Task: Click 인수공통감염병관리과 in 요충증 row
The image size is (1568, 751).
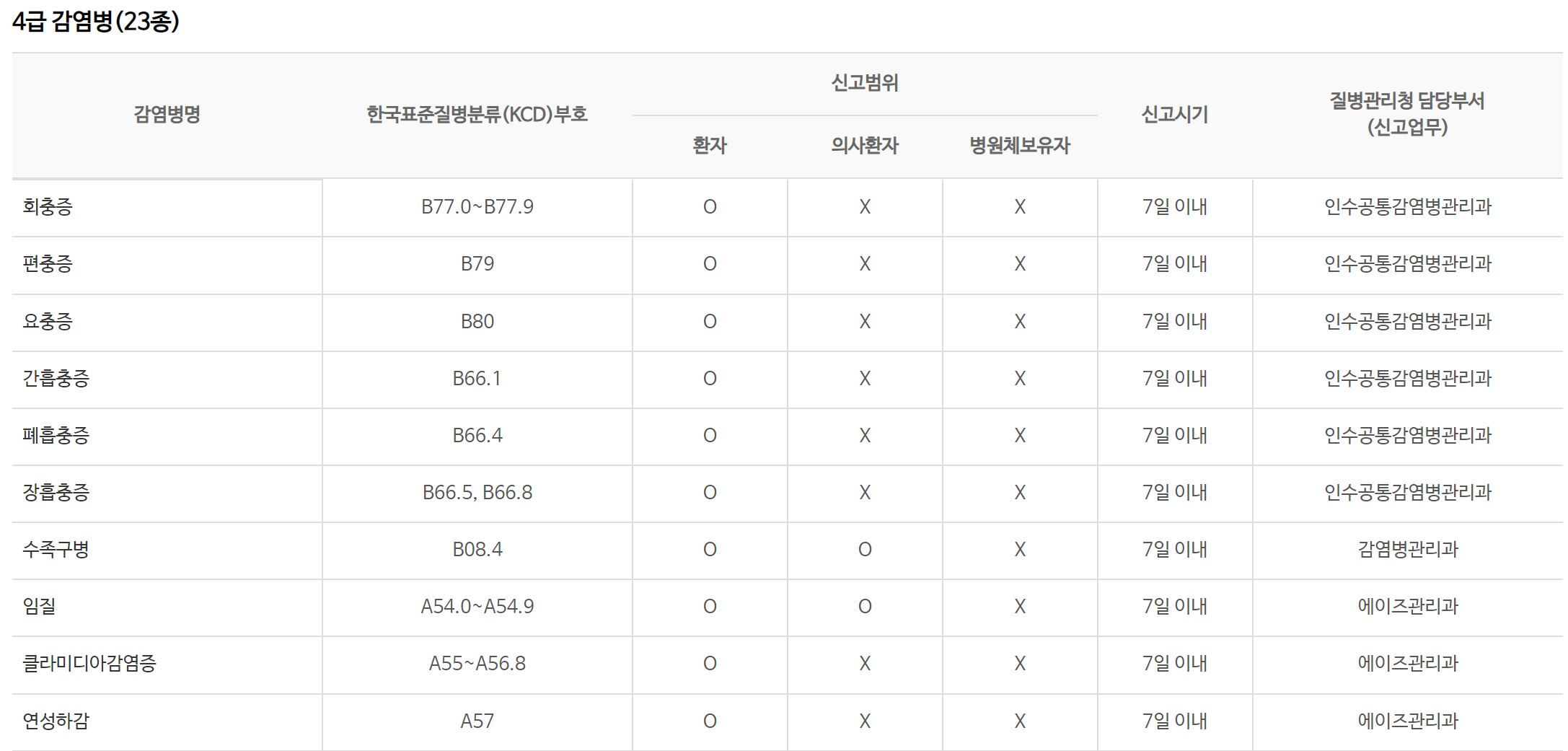Action: point(1408,322)
